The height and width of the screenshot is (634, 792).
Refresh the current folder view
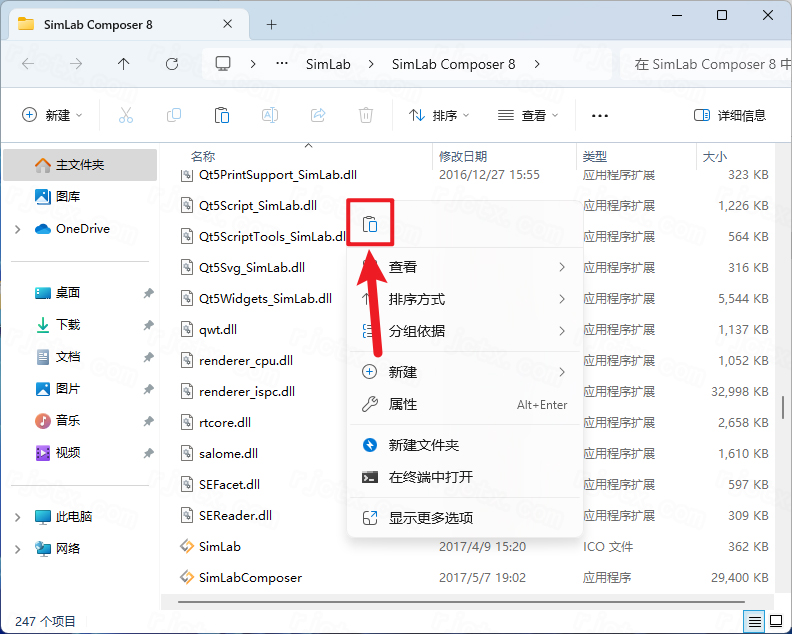point(172,64)
